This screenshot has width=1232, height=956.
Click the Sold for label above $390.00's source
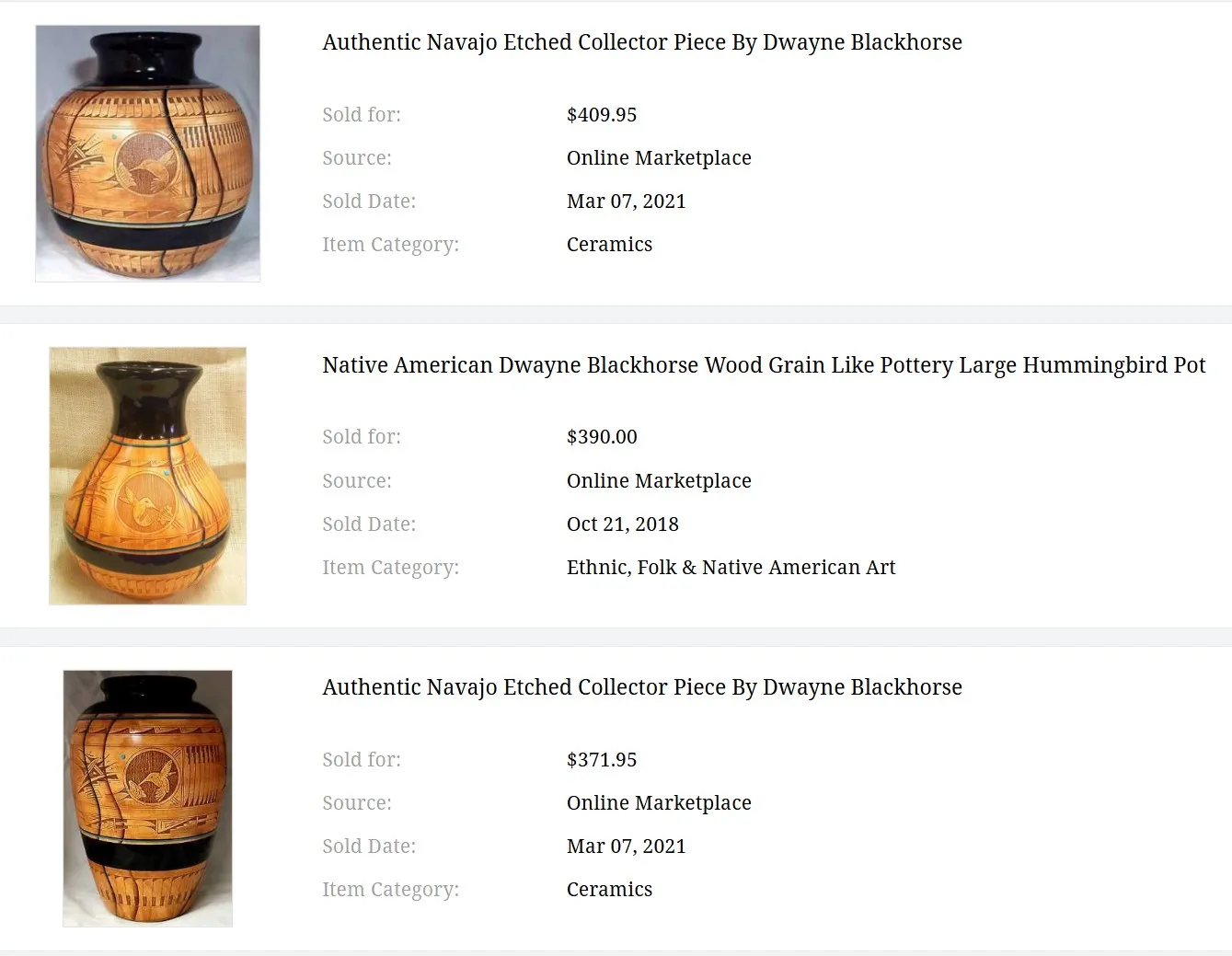point(362,437)
